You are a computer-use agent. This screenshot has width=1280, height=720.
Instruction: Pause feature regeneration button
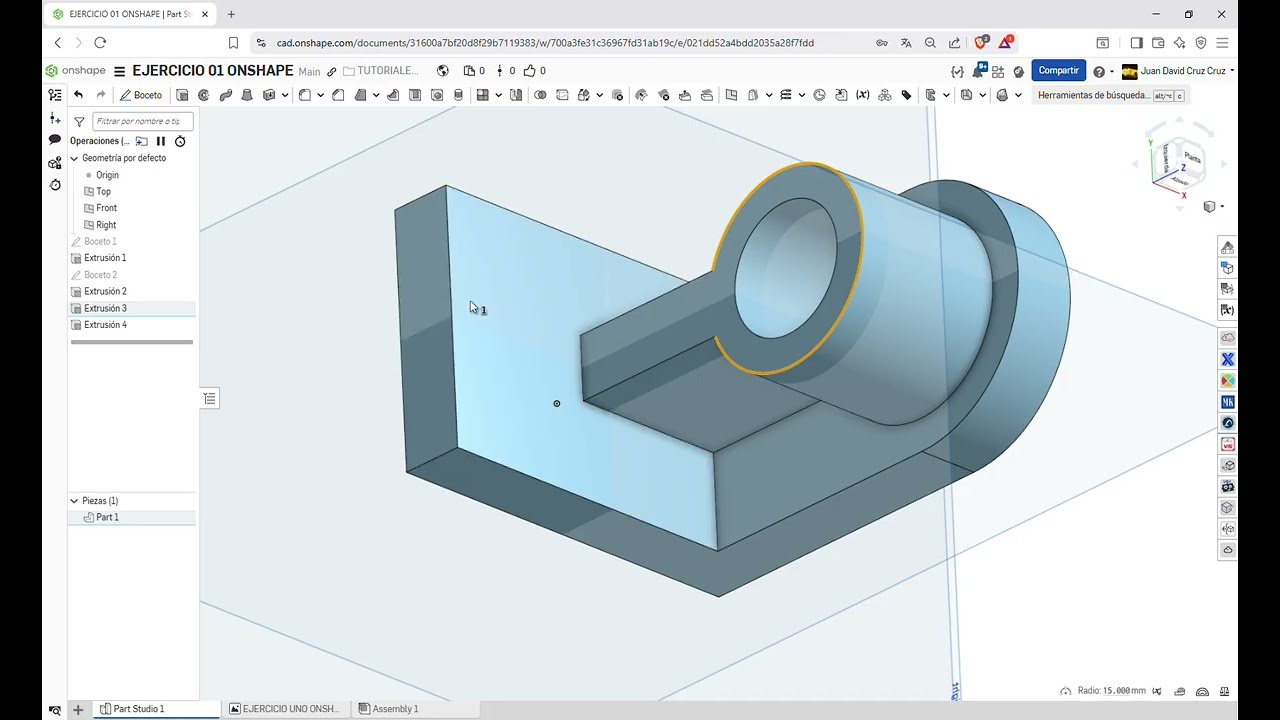tap(160, 141)
